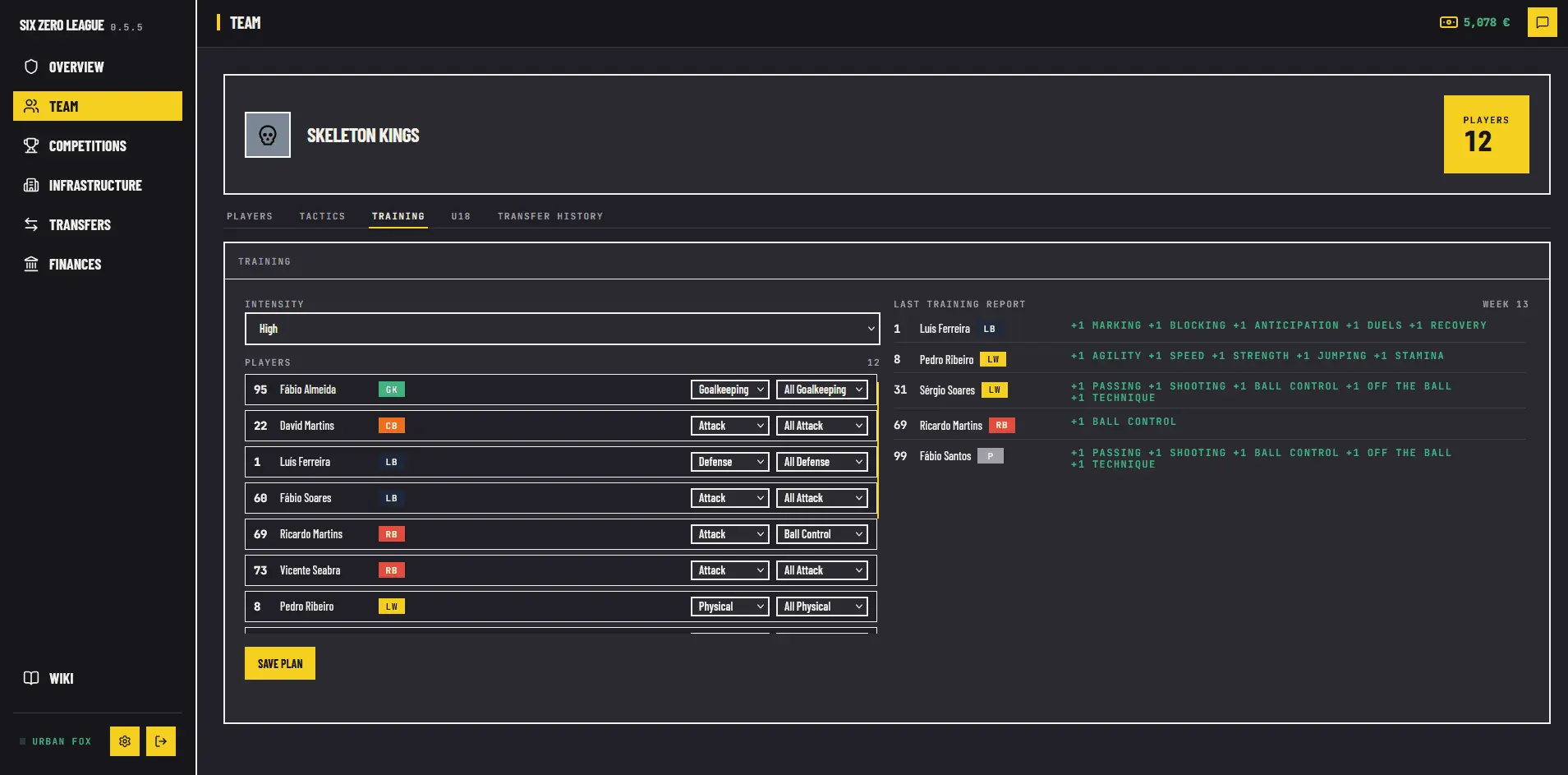Open All Physical dropdown for Pedro Ribeiro
Image resolution: width=1568 pixels, height=775 pixels.
[x=822, y=607]
